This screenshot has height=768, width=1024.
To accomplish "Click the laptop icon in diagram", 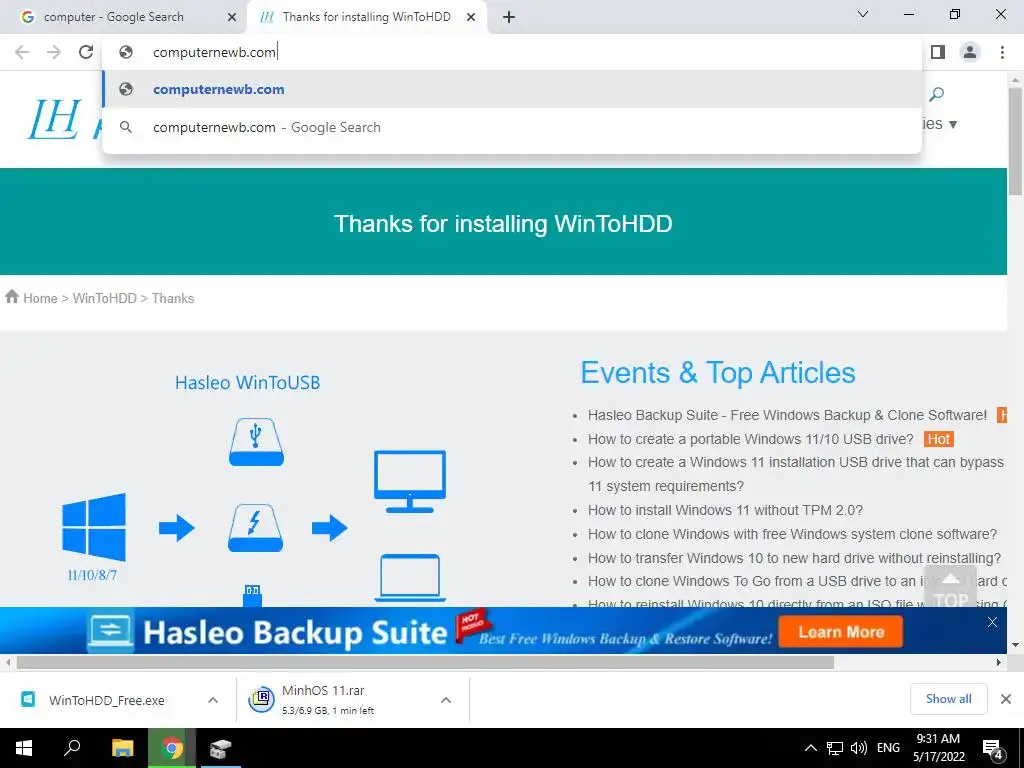I will coord(409,578).
